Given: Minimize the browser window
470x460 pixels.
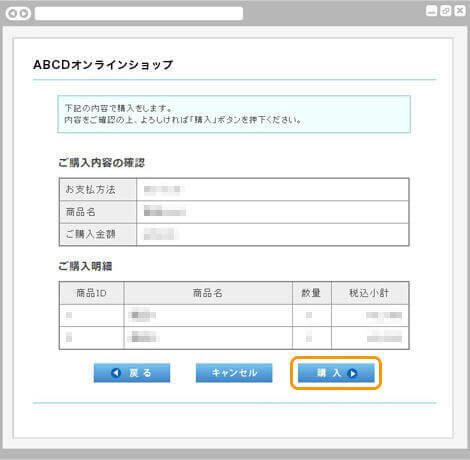Looking at the screenshot, I should click(x=432, y=11).
